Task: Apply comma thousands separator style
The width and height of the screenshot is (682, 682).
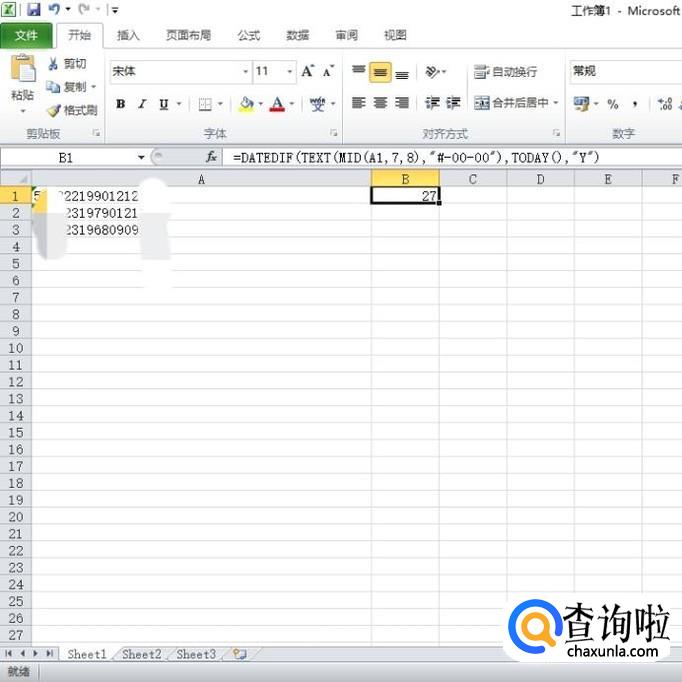Action: pyautogui.click(x=635, y=104)
